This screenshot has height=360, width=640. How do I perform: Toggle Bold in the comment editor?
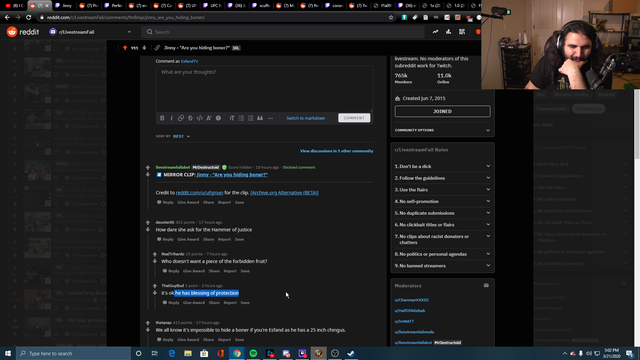click(162, 118)
